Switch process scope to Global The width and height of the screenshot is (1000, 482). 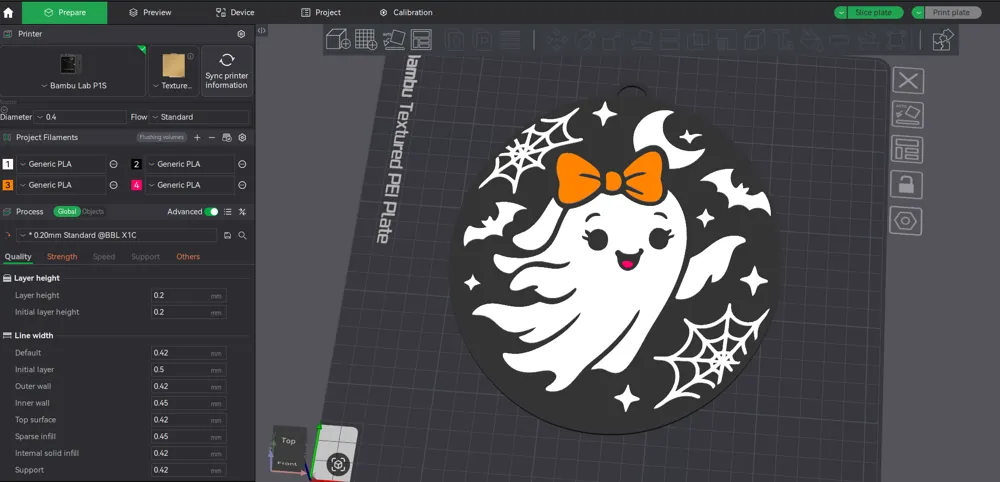67,212
